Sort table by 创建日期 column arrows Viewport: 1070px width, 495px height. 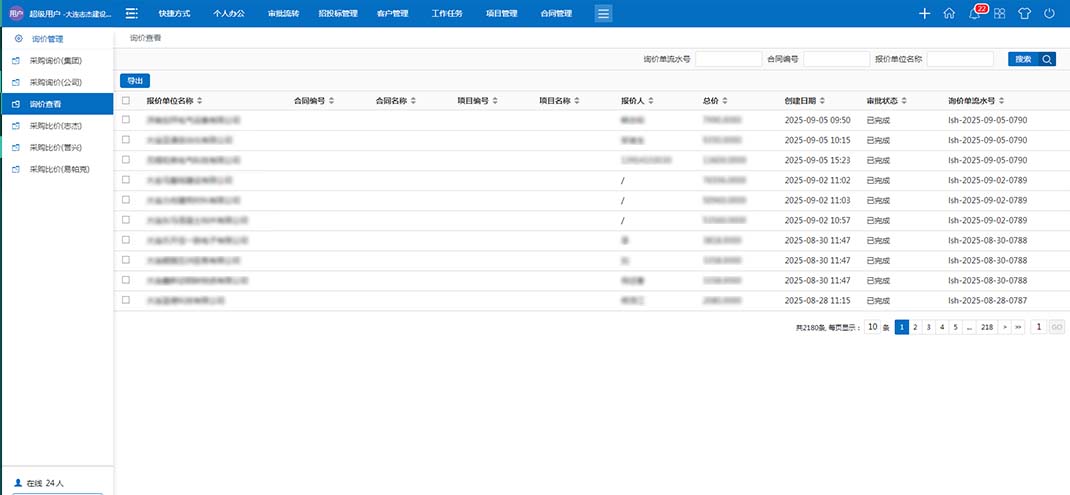point(823,101)
